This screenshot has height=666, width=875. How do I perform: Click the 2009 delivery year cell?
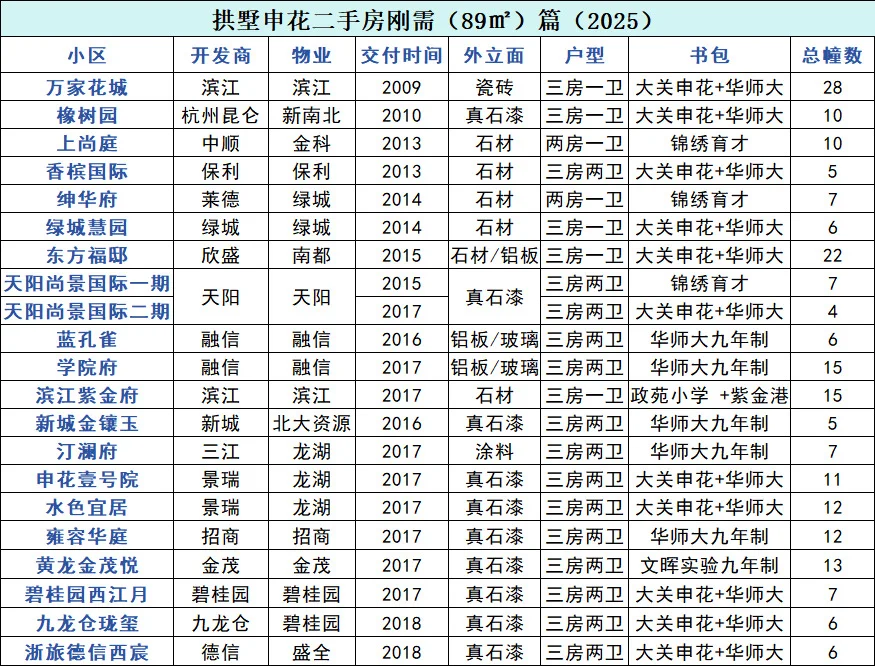coord(402,87)
